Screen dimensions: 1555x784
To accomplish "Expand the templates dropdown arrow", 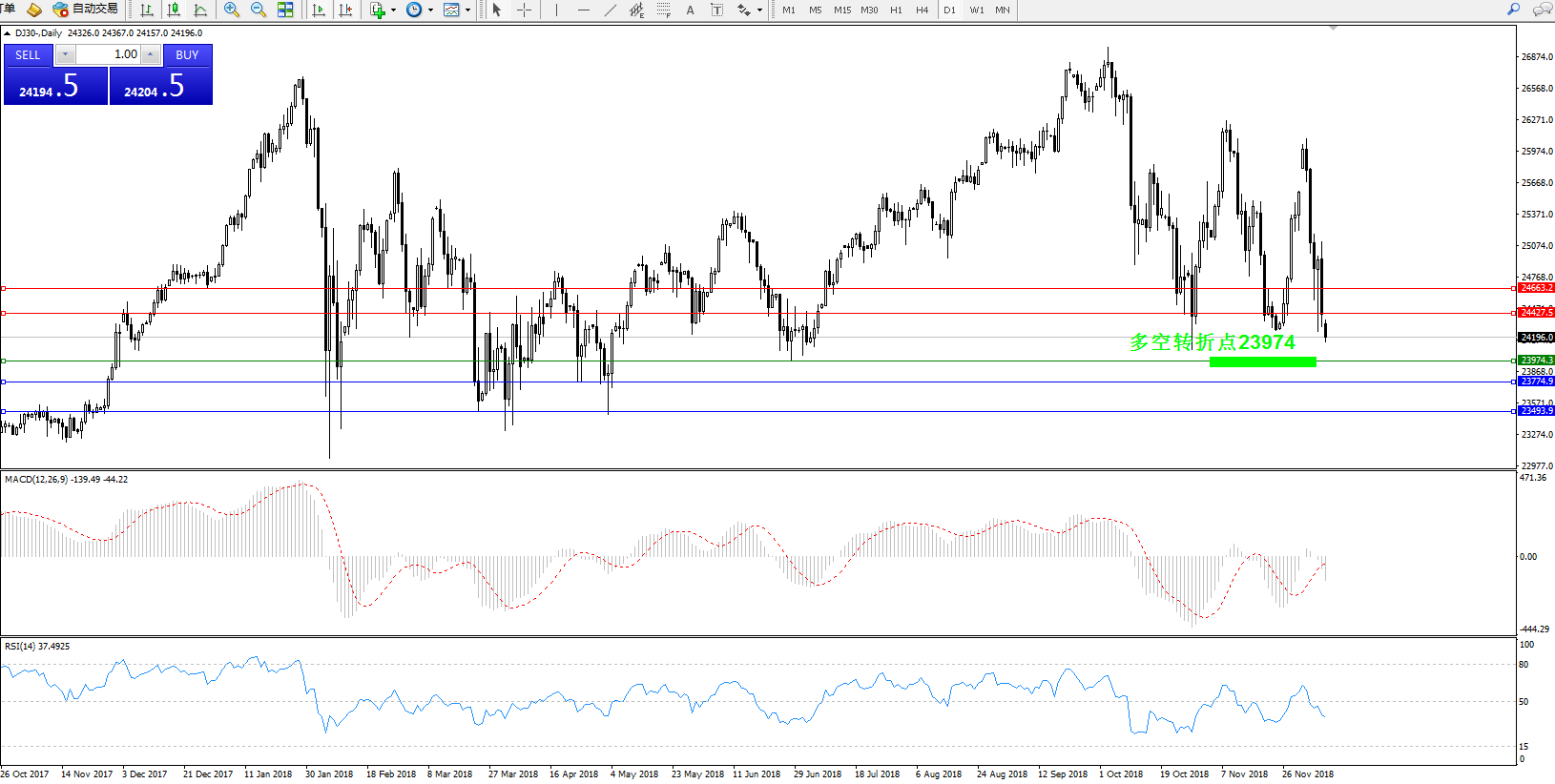I will point(467,10).
